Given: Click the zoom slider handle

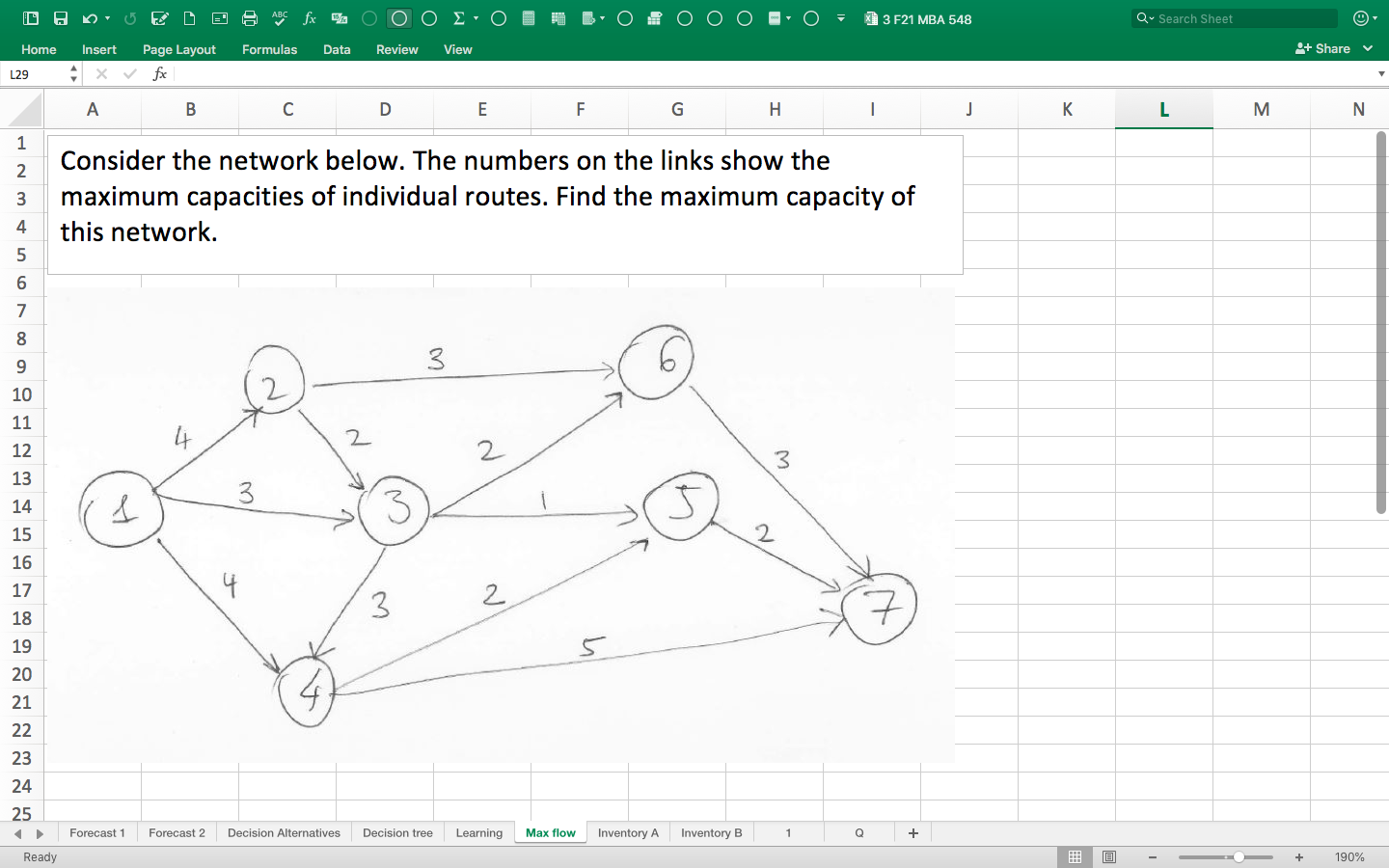Looking at the screenshot, I should point(1239,857).
